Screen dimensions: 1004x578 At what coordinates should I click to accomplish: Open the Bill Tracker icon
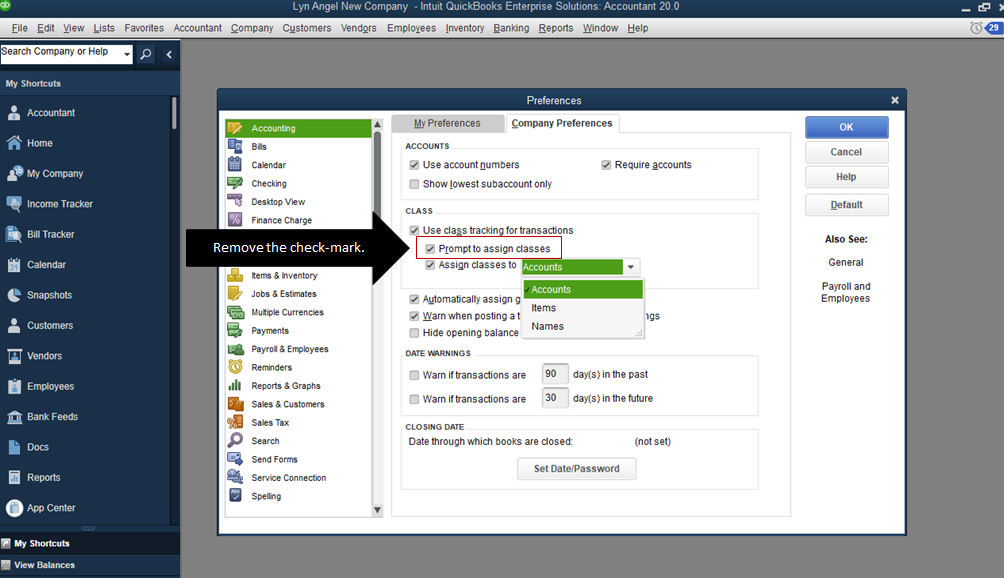click(14, 234)
